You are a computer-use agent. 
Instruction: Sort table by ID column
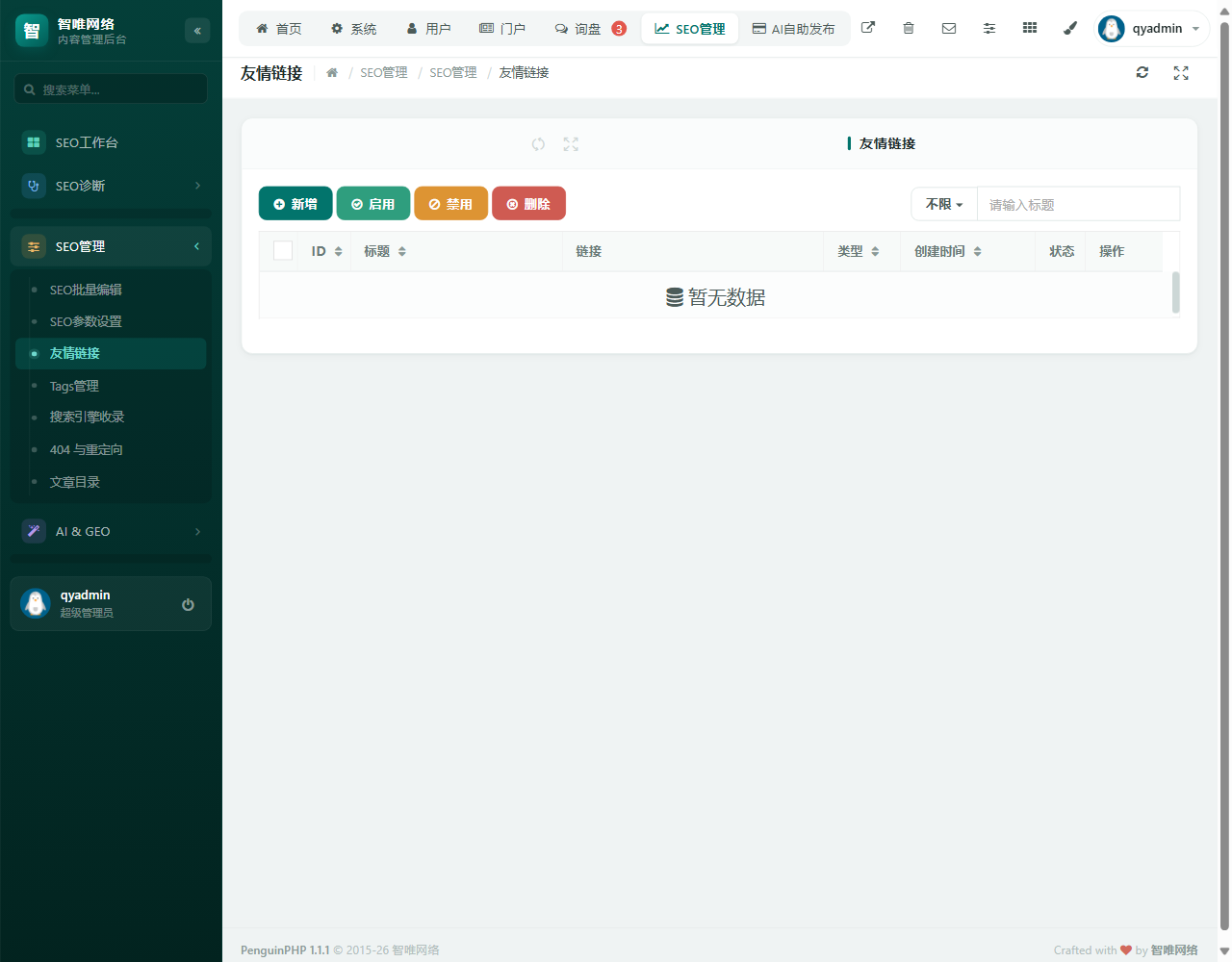click(x=326, y=251)
